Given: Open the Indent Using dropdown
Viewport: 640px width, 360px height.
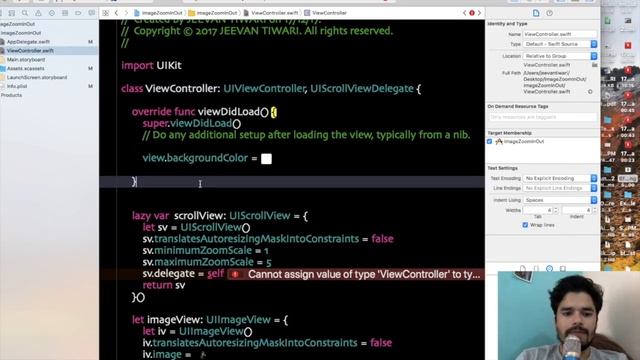Looking at the screenshot, I should coord(560,200).
